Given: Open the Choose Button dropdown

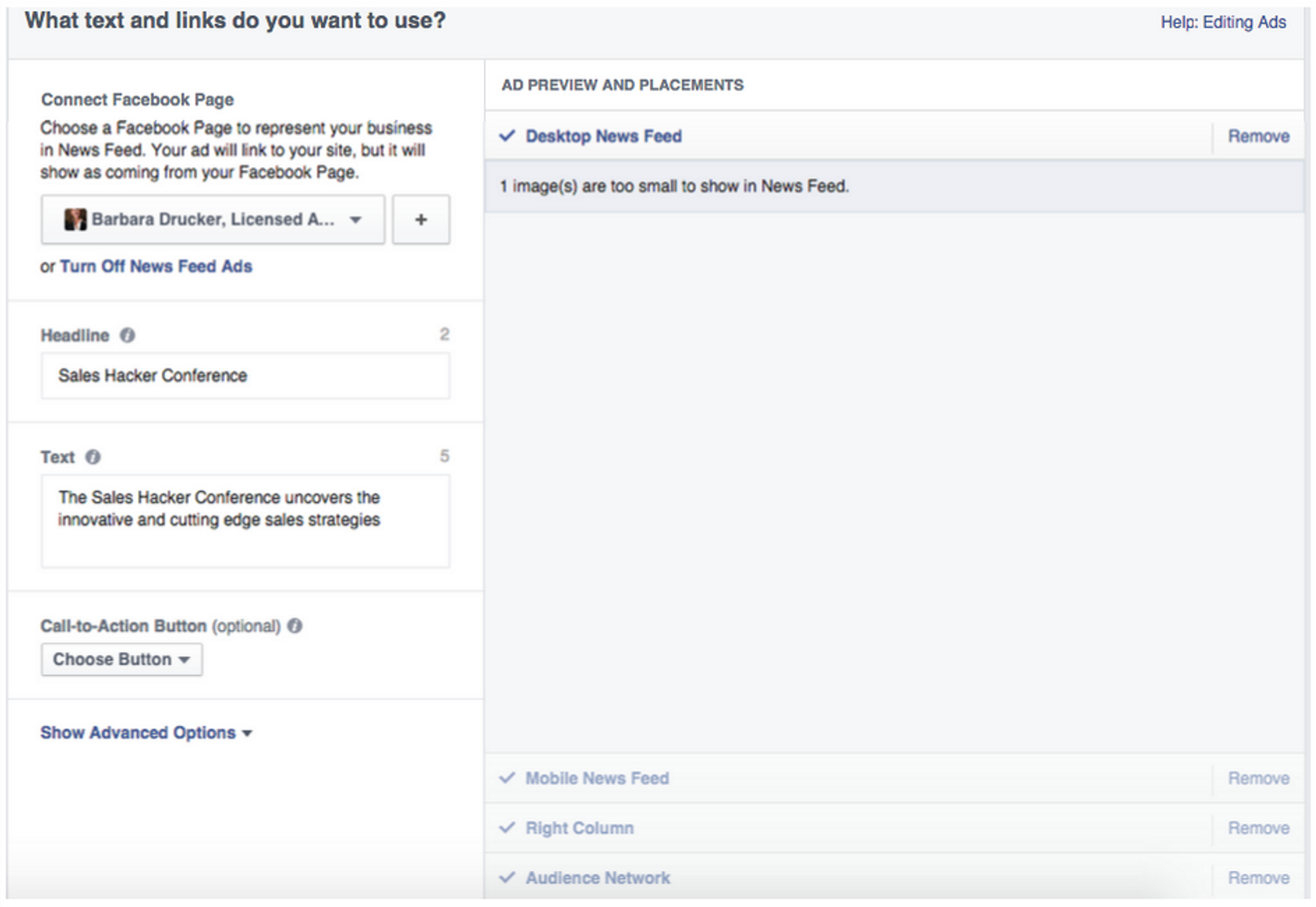Looking at the screenshot, I should click(x=122, y=659).
